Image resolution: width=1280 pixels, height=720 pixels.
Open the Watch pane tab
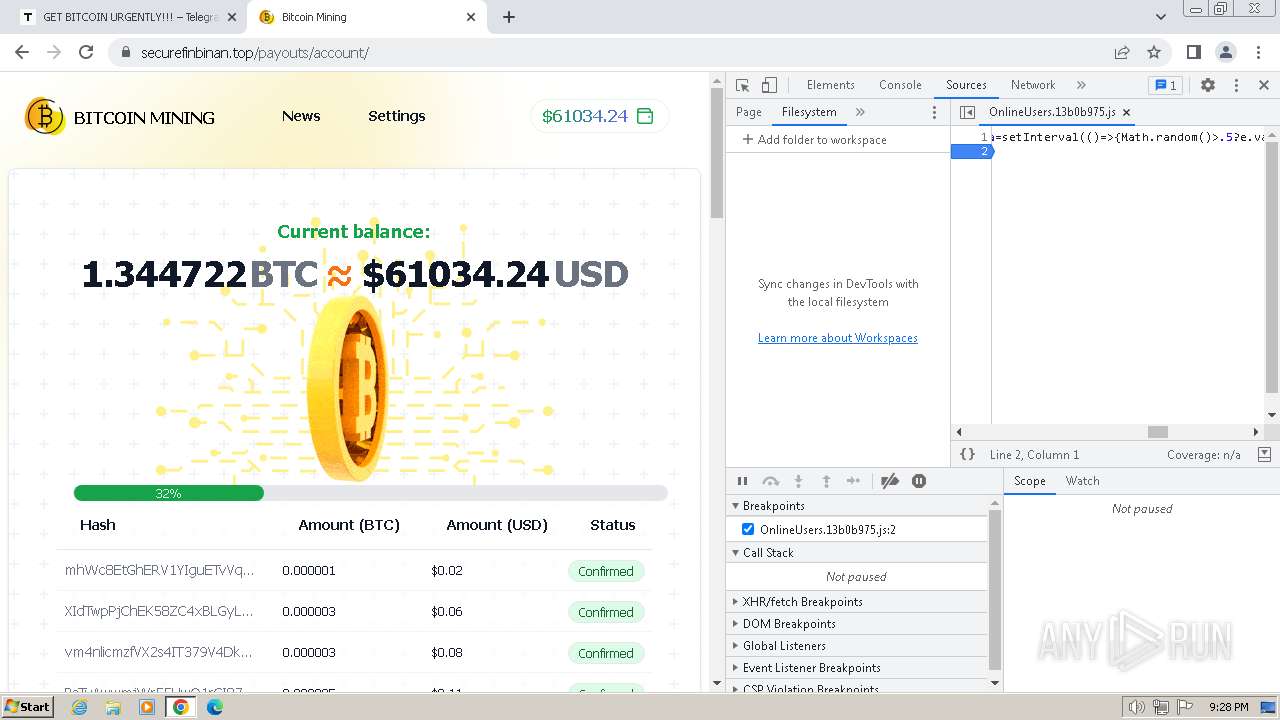click(1082, 481)
